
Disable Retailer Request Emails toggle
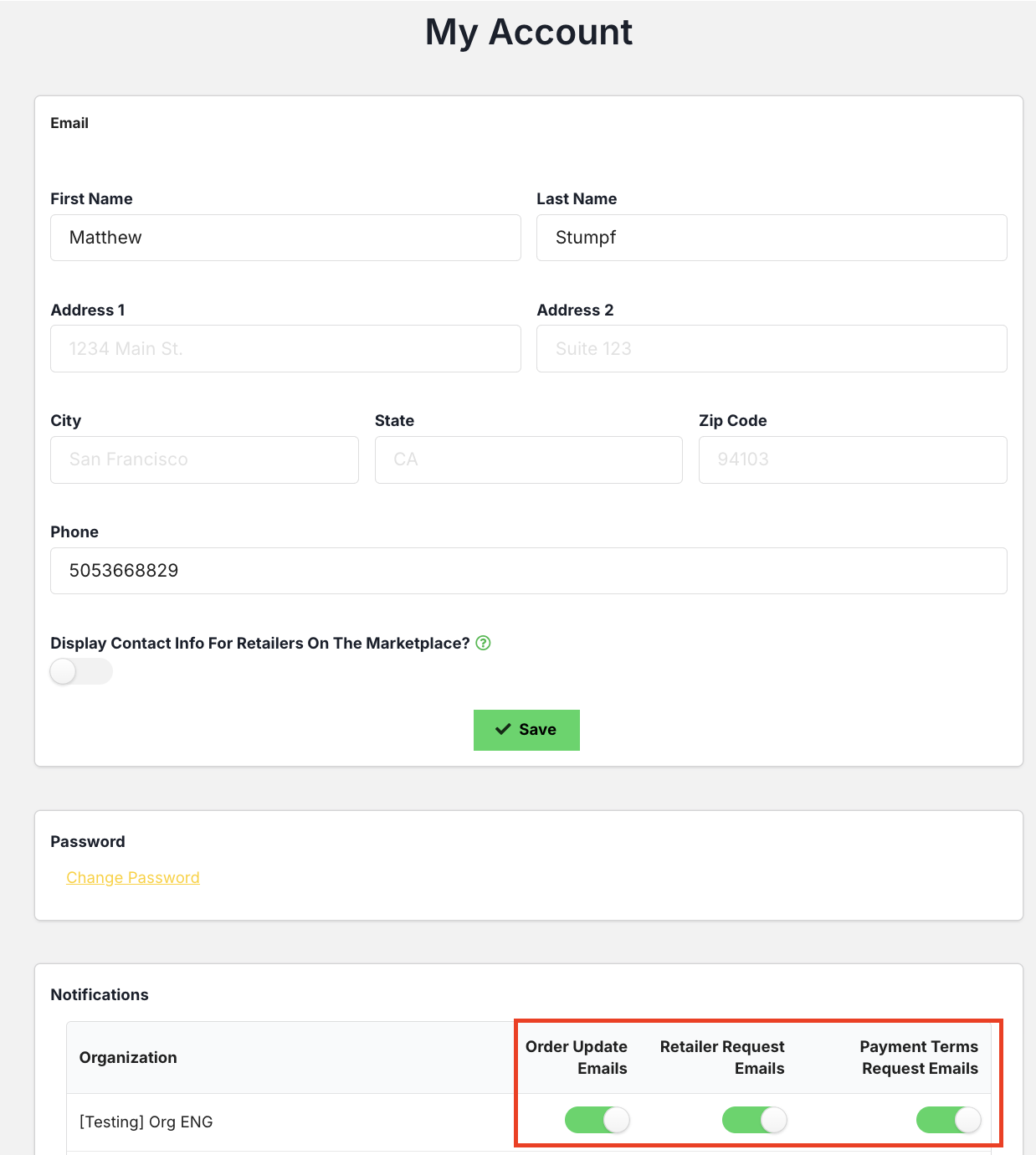tap(754, 1120)
